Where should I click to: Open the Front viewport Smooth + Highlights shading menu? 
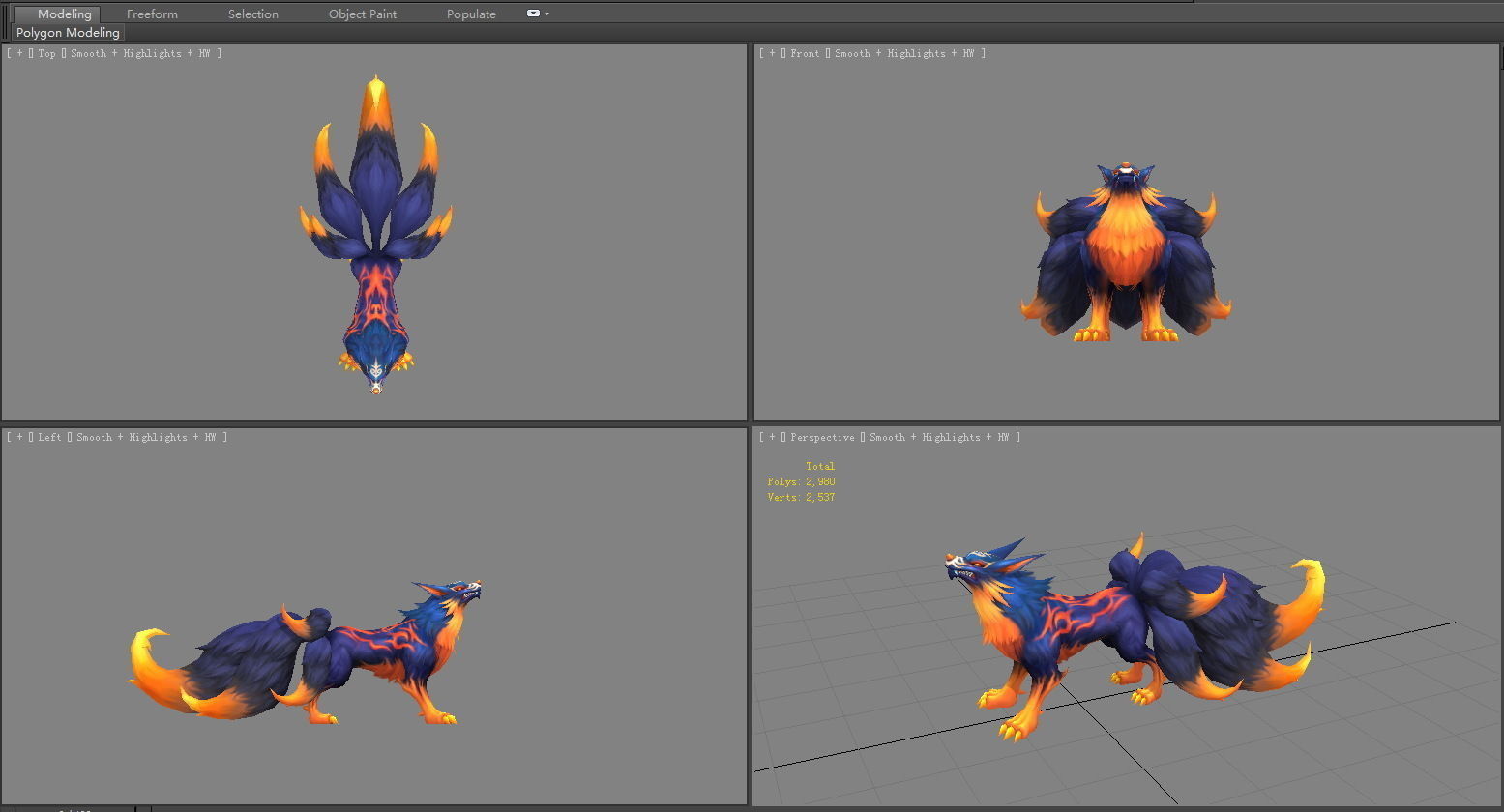pyautogui.click(x=904, y=53)
